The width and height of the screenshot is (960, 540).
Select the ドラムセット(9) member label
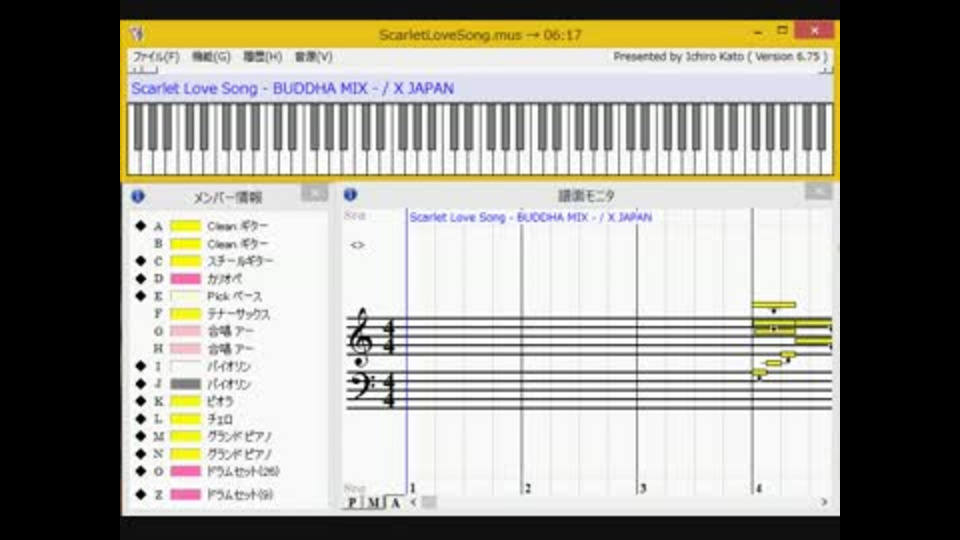click(x=240, y=494)
